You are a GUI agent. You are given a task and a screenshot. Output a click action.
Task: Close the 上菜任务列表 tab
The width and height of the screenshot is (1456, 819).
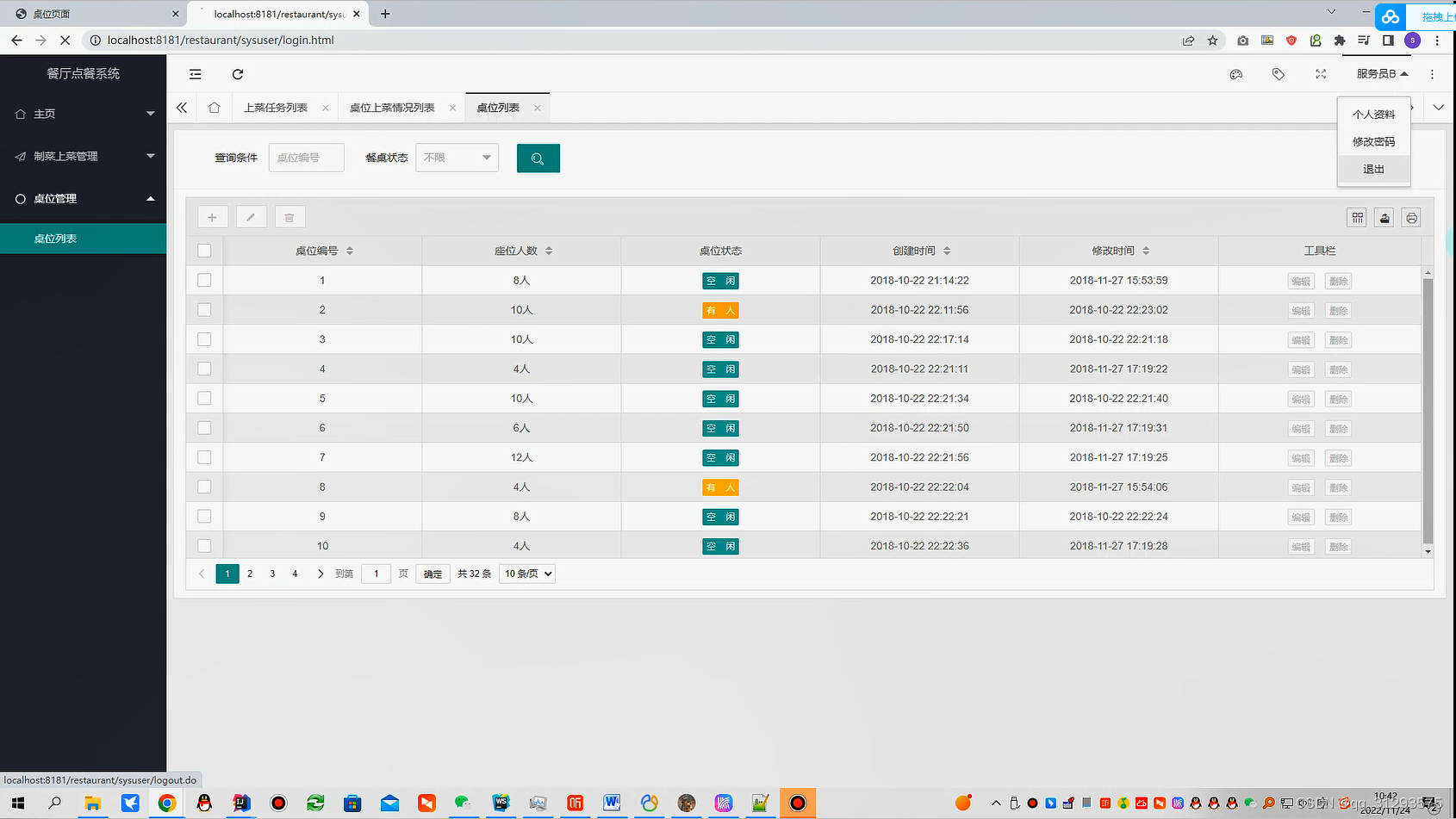tap(325, 108)
